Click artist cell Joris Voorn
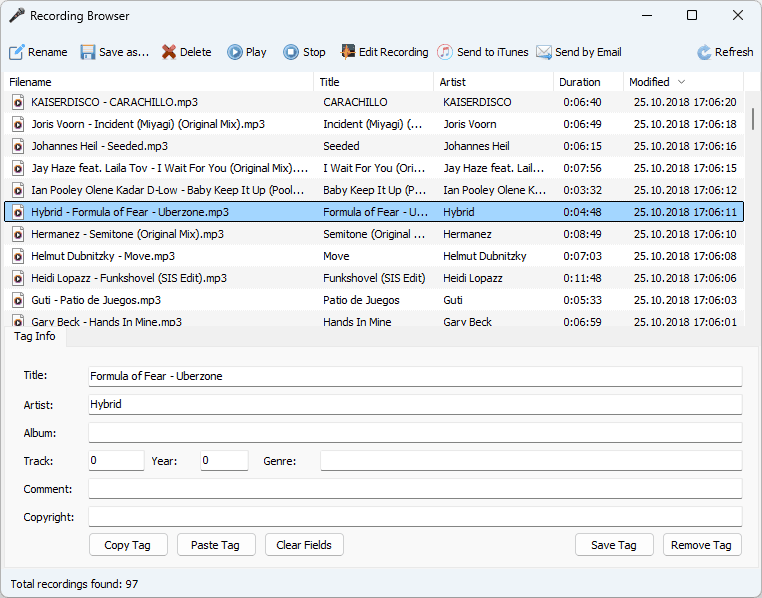The width and height of the screenshot is (762, 598). click(x=470, y=124)
